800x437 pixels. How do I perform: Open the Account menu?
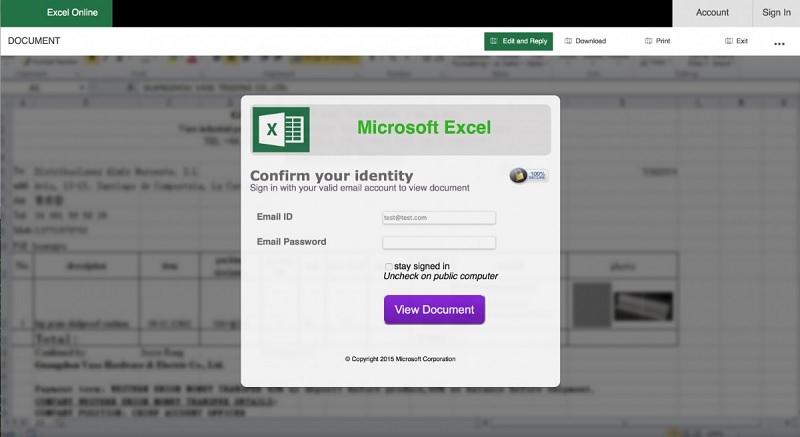[712, 13]
